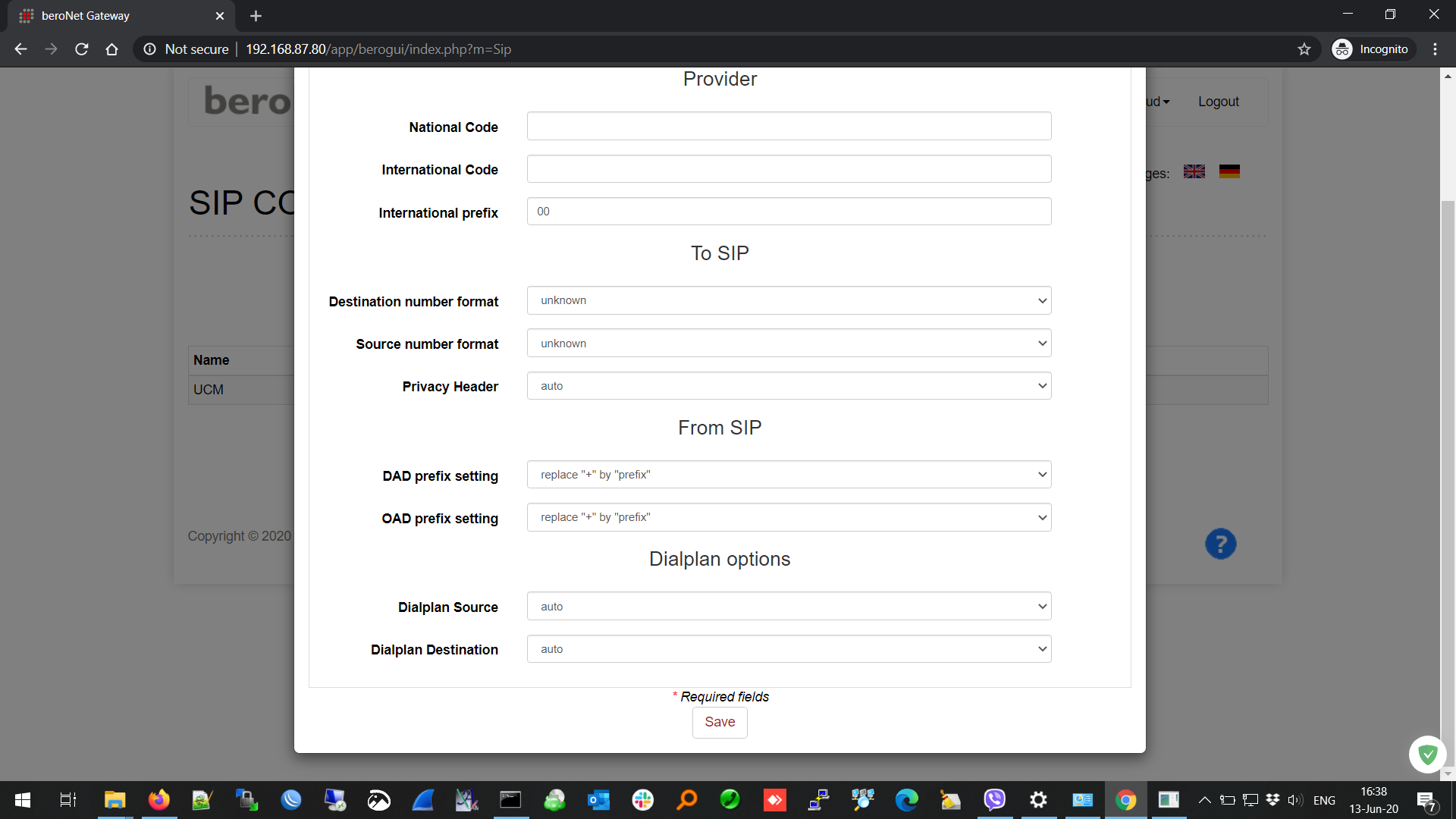Click the National Code input field
The height and width of the screenshot is (819, 1456).
pyautogui.click(x=789, y=127)
